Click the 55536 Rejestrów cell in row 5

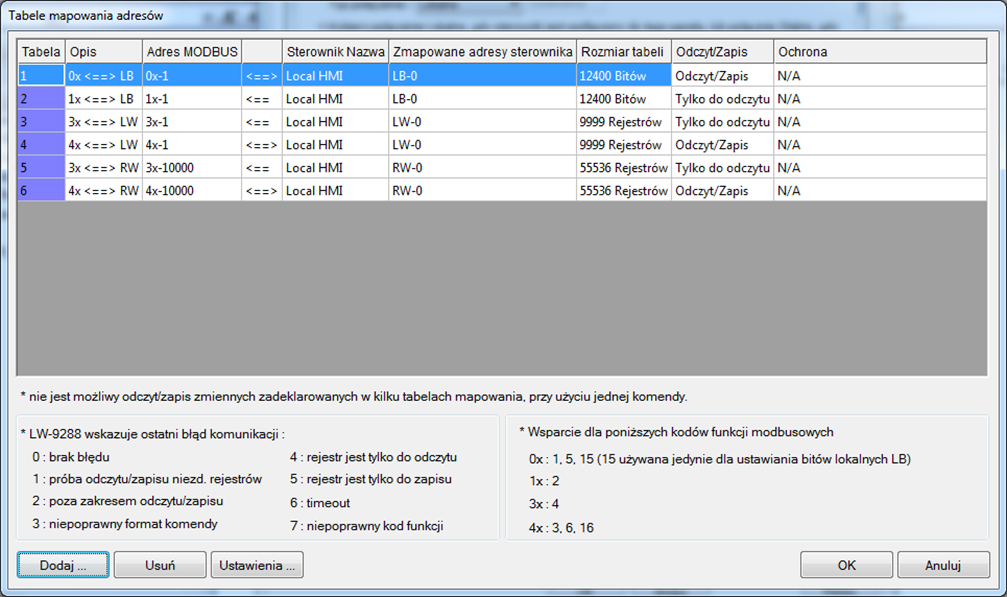[x=624, y=168]
